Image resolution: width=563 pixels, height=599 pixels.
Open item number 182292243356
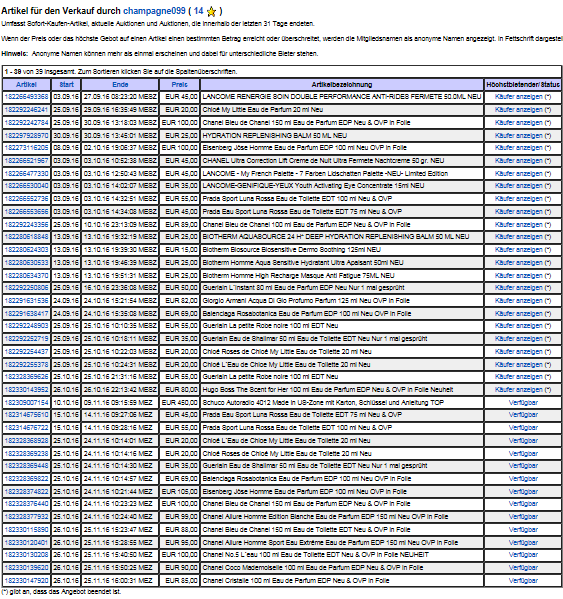pyautogui.click(x=26, y=225)
